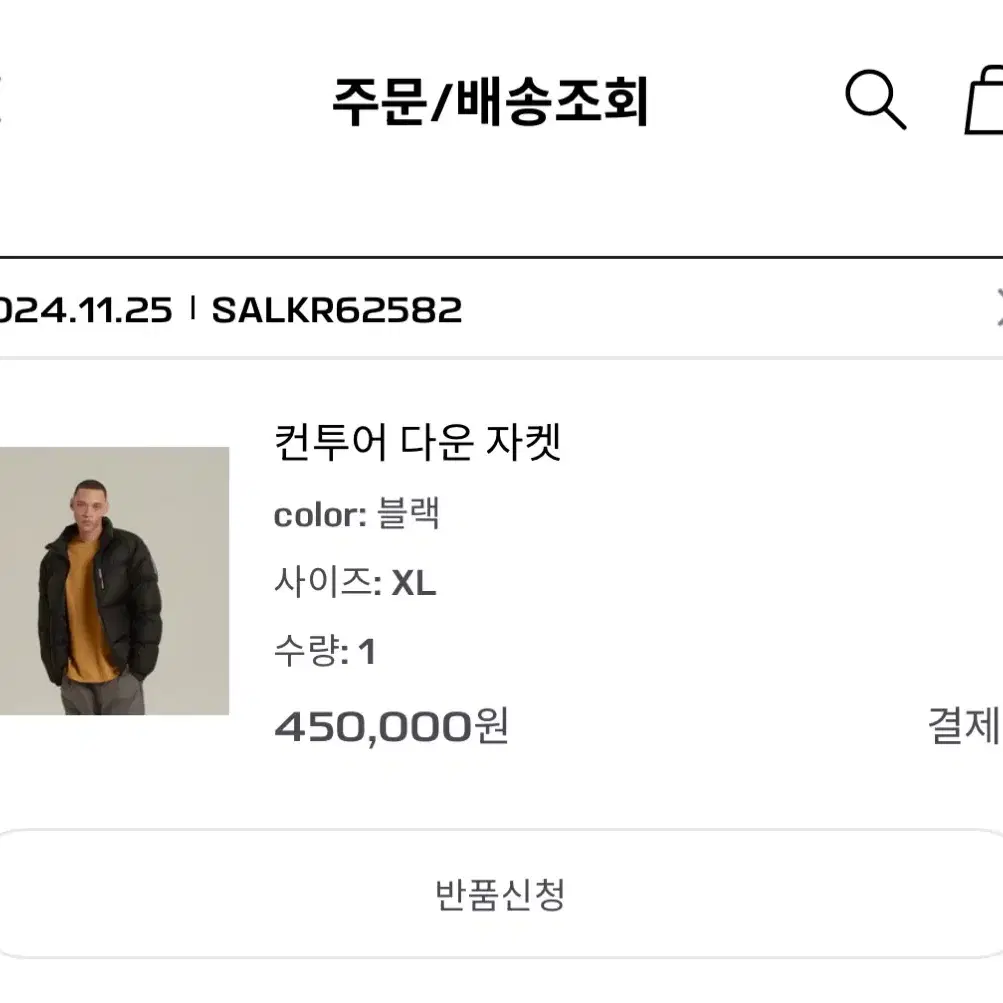This screenshot has height=1003, width=1003.
Task: Open the 2024.11.25 order header row
Action: [x=502, y=309]
